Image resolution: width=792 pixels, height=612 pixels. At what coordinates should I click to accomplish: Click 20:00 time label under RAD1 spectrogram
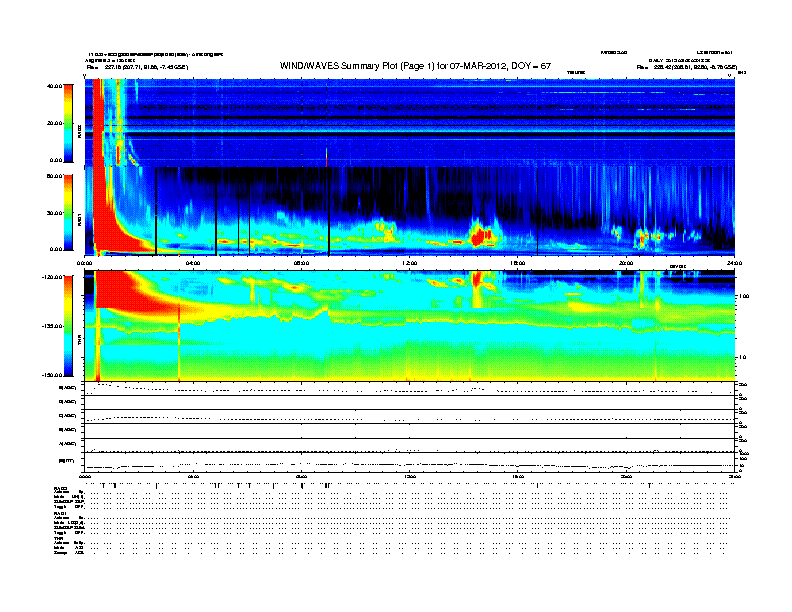626,263
